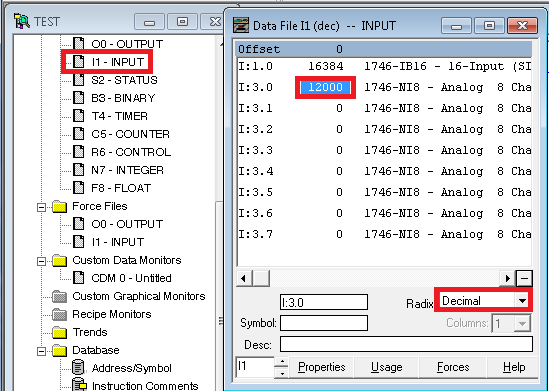Click the Symbol input field
Screen dimensions: 549x391
(x=324, y=323)
